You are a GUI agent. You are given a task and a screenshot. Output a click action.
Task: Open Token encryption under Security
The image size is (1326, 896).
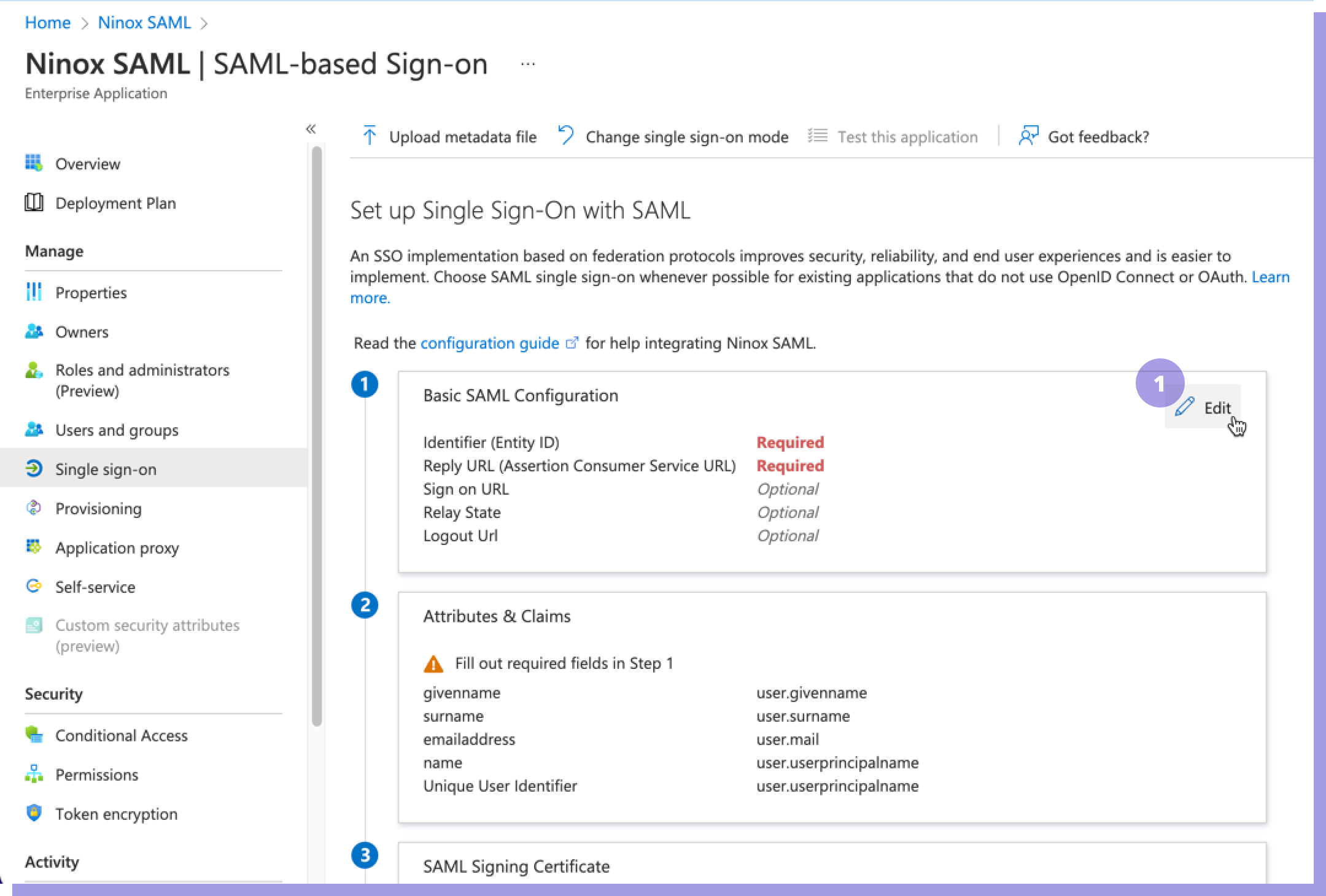point(116,814)
